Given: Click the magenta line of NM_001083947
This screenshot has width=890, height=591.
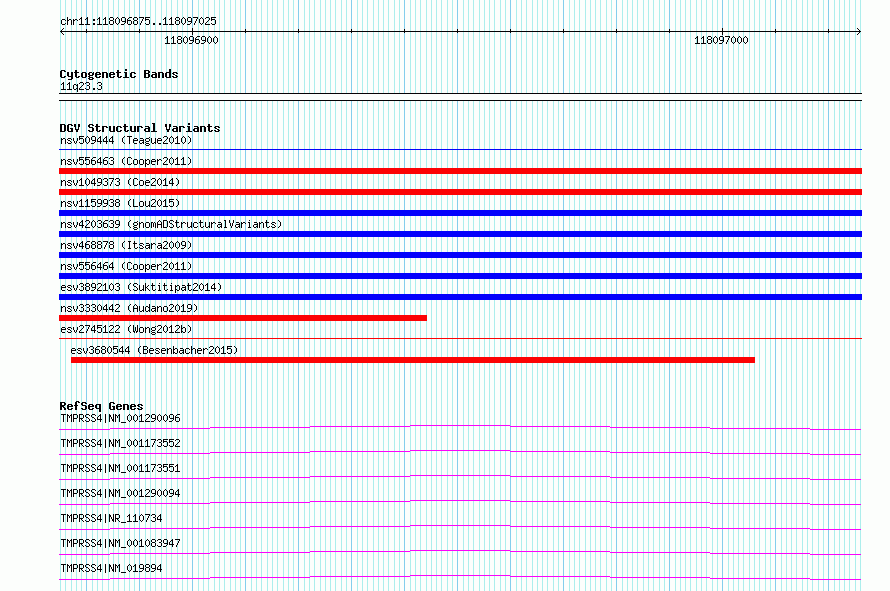Looking at the screenshot, I should (x=460, y=552).
